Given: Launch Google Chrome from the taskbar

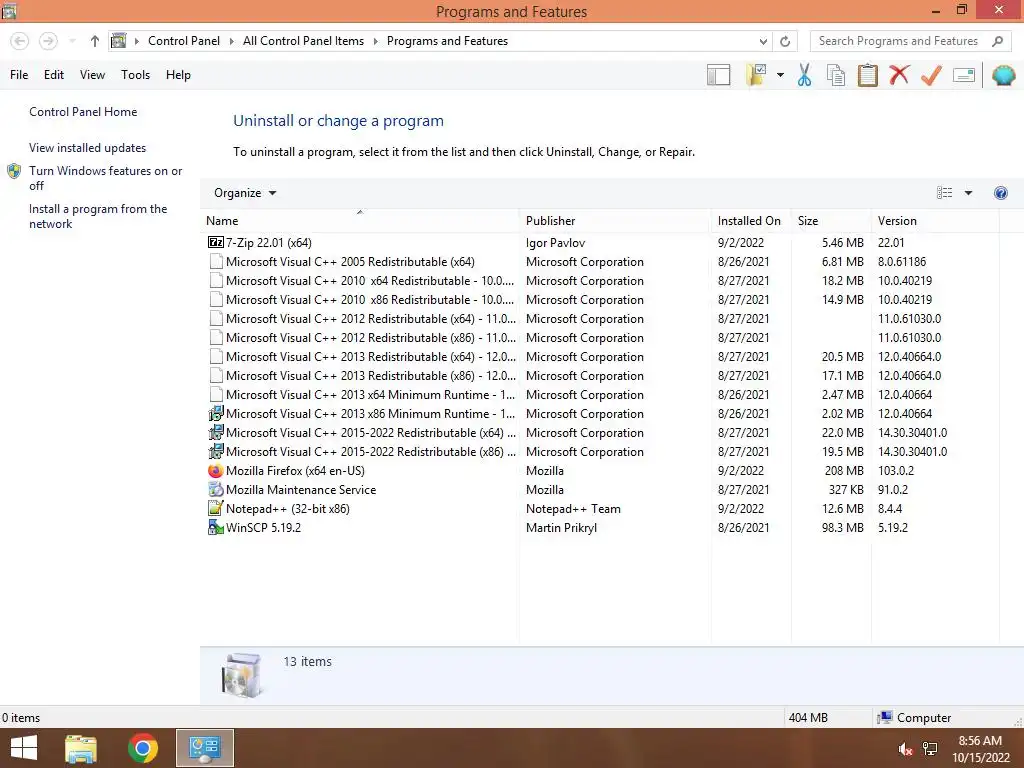Looking at the screenshot, I should click(142, 748).
